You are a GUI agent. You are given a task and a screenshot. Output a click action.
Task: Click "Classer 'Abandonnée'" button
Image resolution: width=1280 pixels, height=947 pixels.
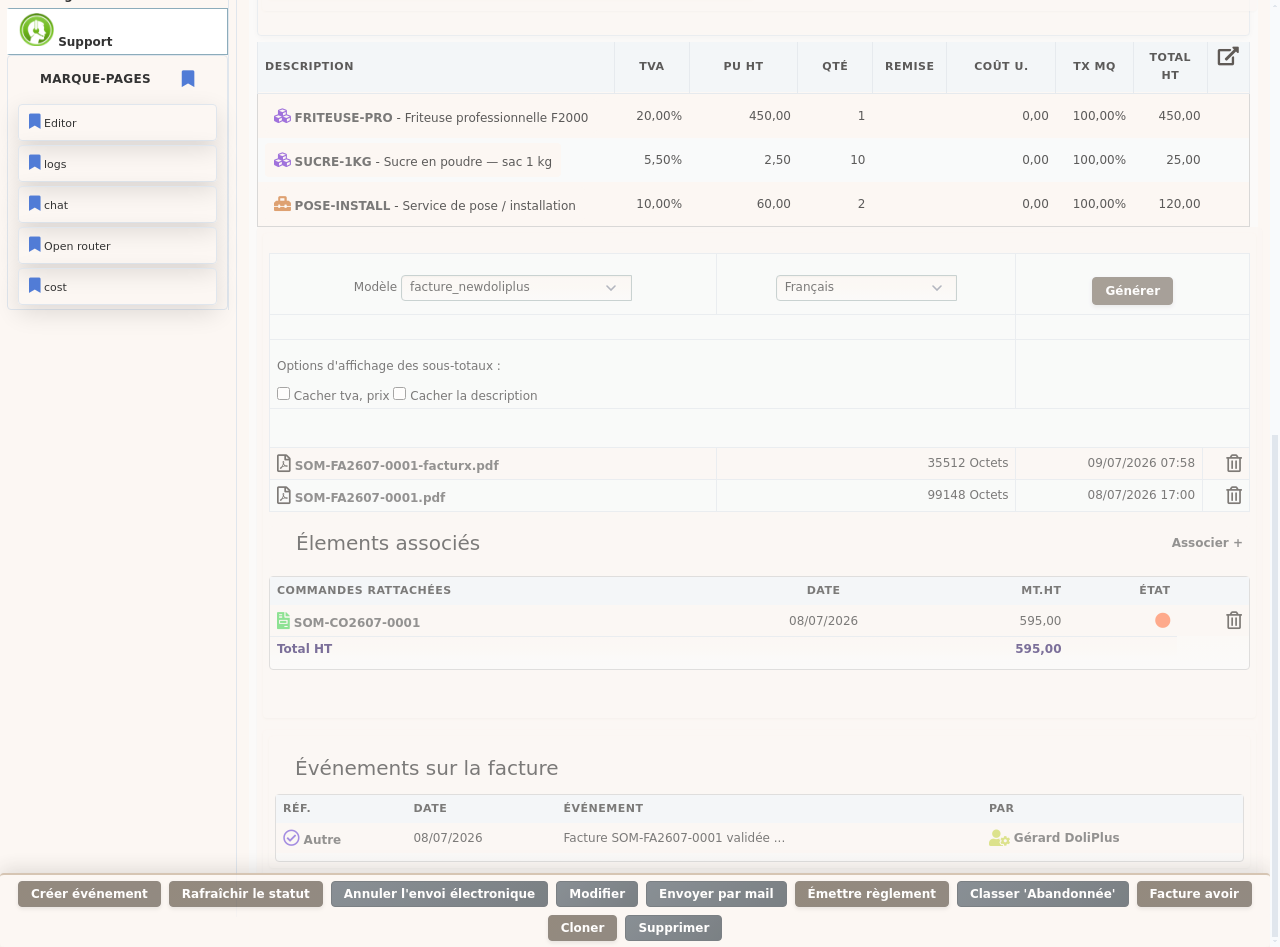[x=1043, y=894]
